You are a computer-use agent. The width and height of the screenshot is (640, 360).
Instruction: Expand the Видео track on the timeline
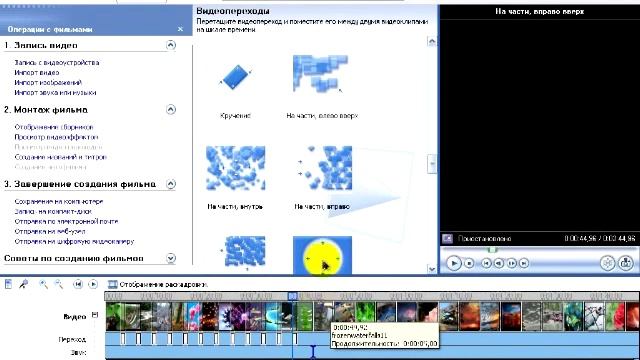pyautogui.click(x=95, y=315)
